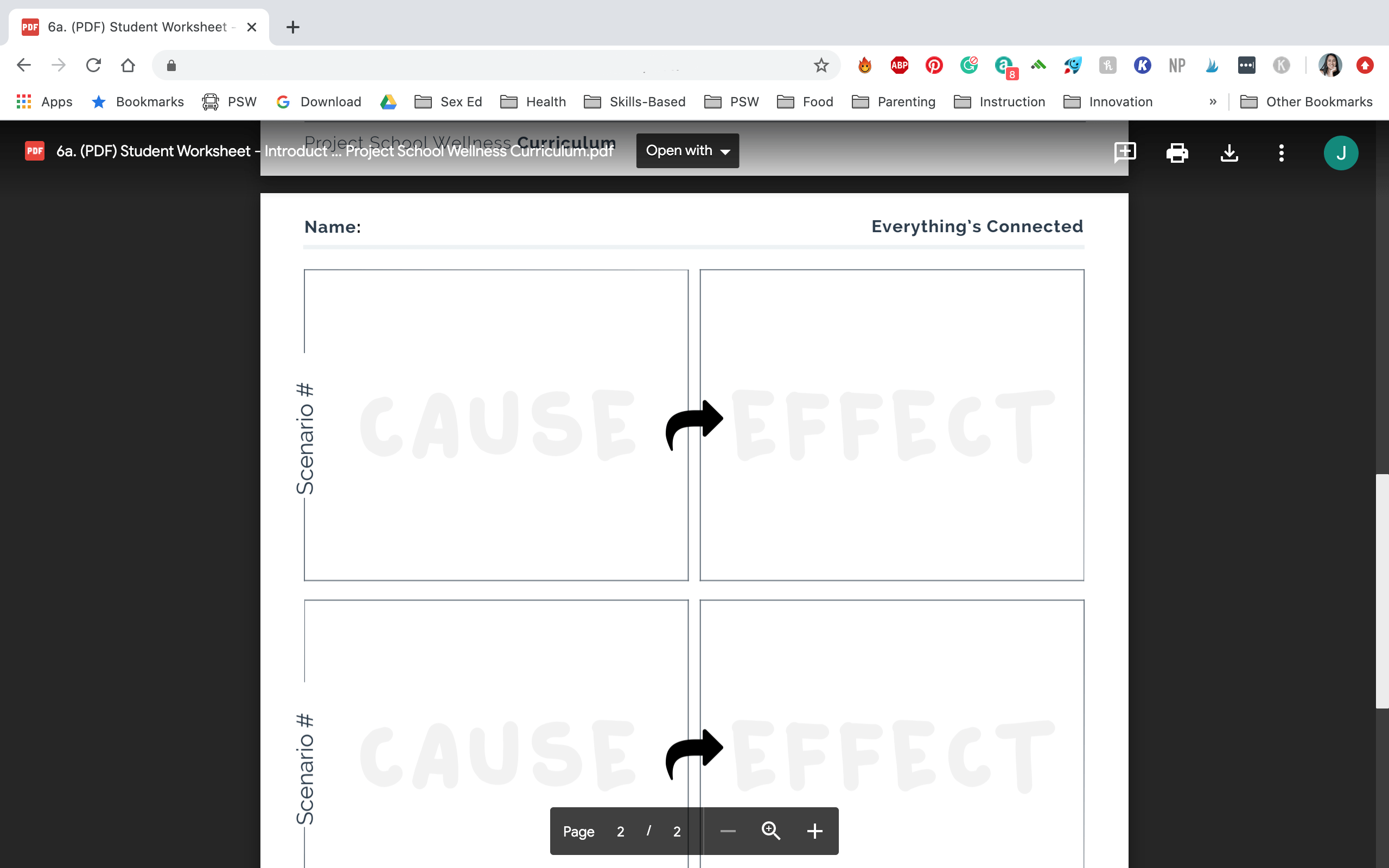1389x868 pixels.
Task: Open the Pinterest save extension
Action: (934, 66)
